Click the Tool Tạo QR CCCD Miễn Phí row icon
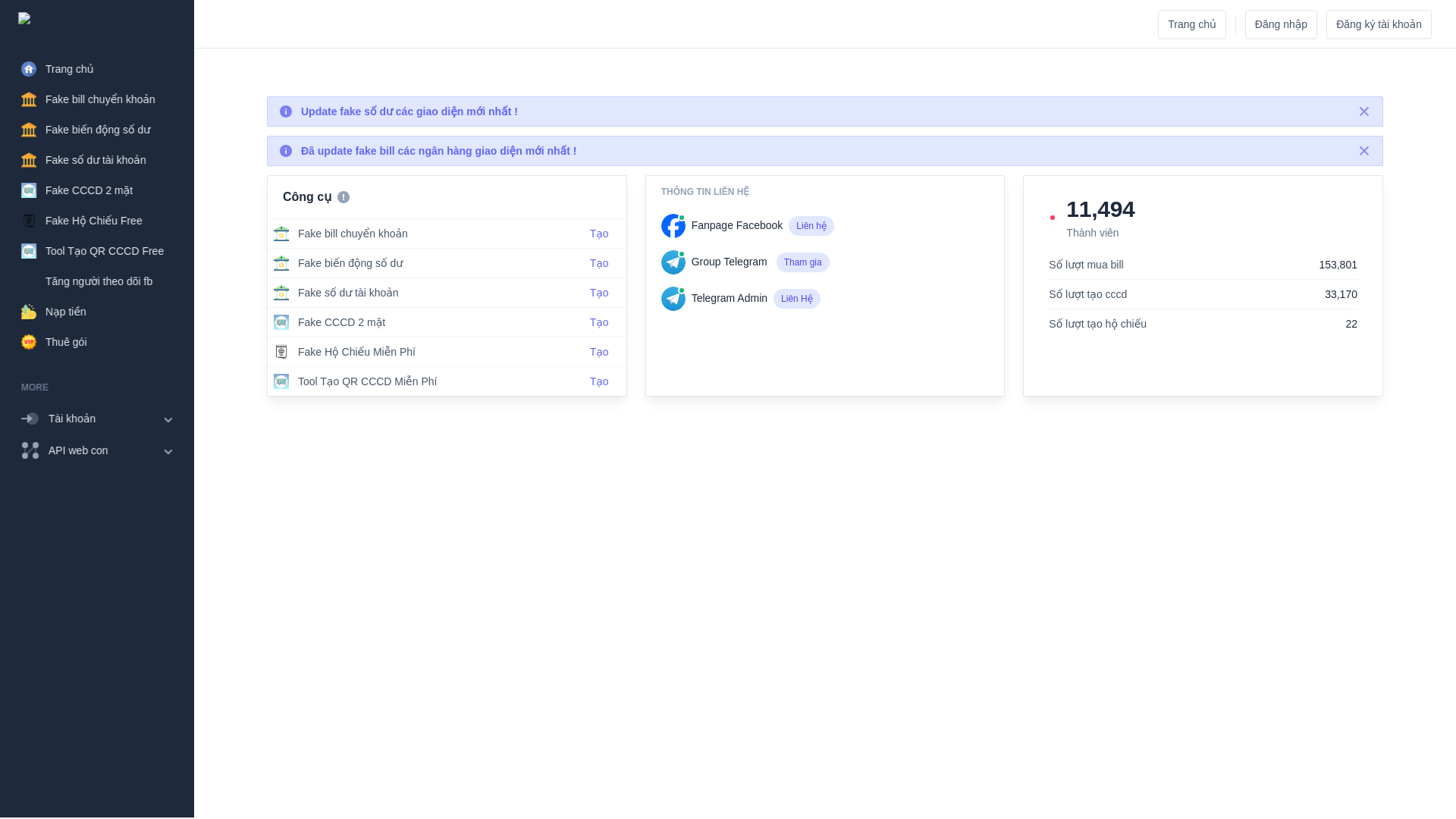The height and width of the screenshot is (819, 1456). 281,381
